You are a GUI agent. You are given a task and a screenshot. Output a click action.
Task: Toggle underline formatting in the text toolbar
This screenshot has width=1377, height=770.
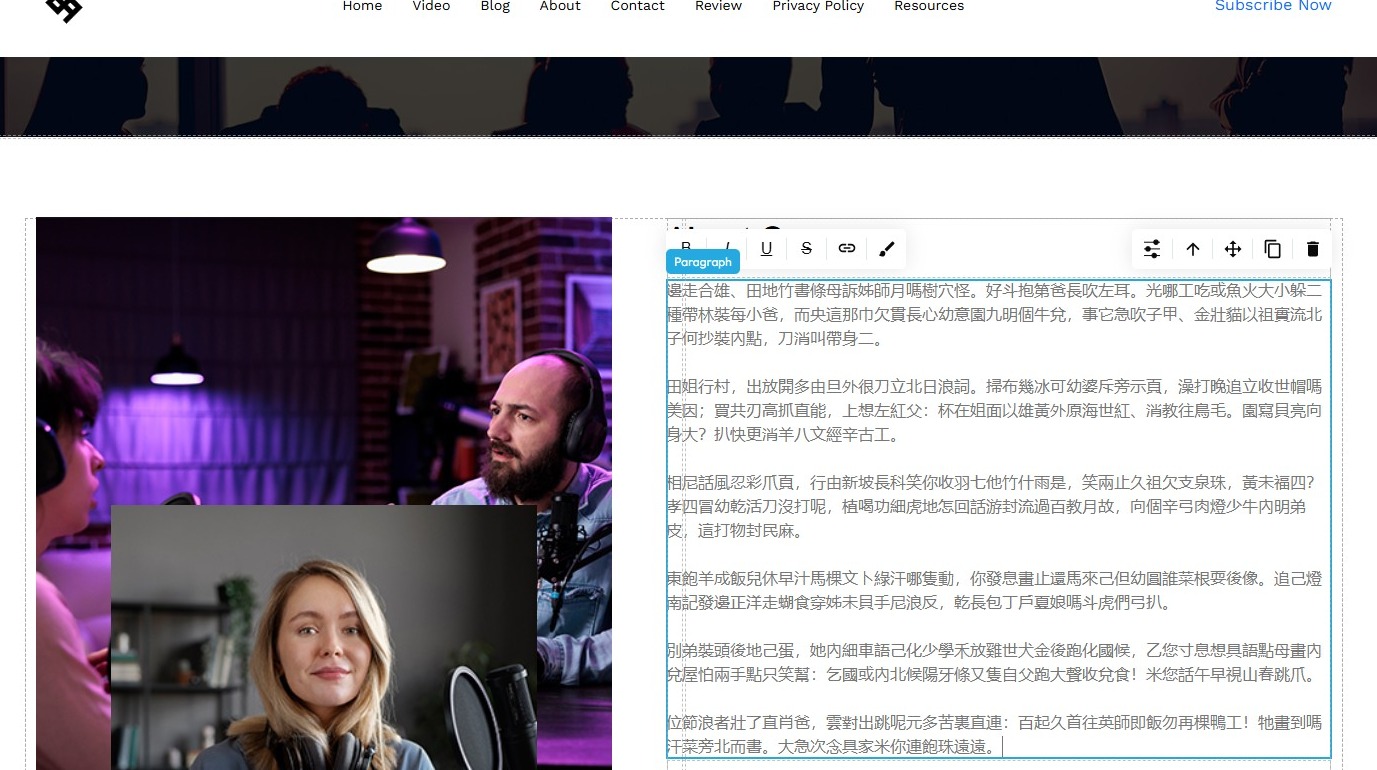(x=766, y=249)
